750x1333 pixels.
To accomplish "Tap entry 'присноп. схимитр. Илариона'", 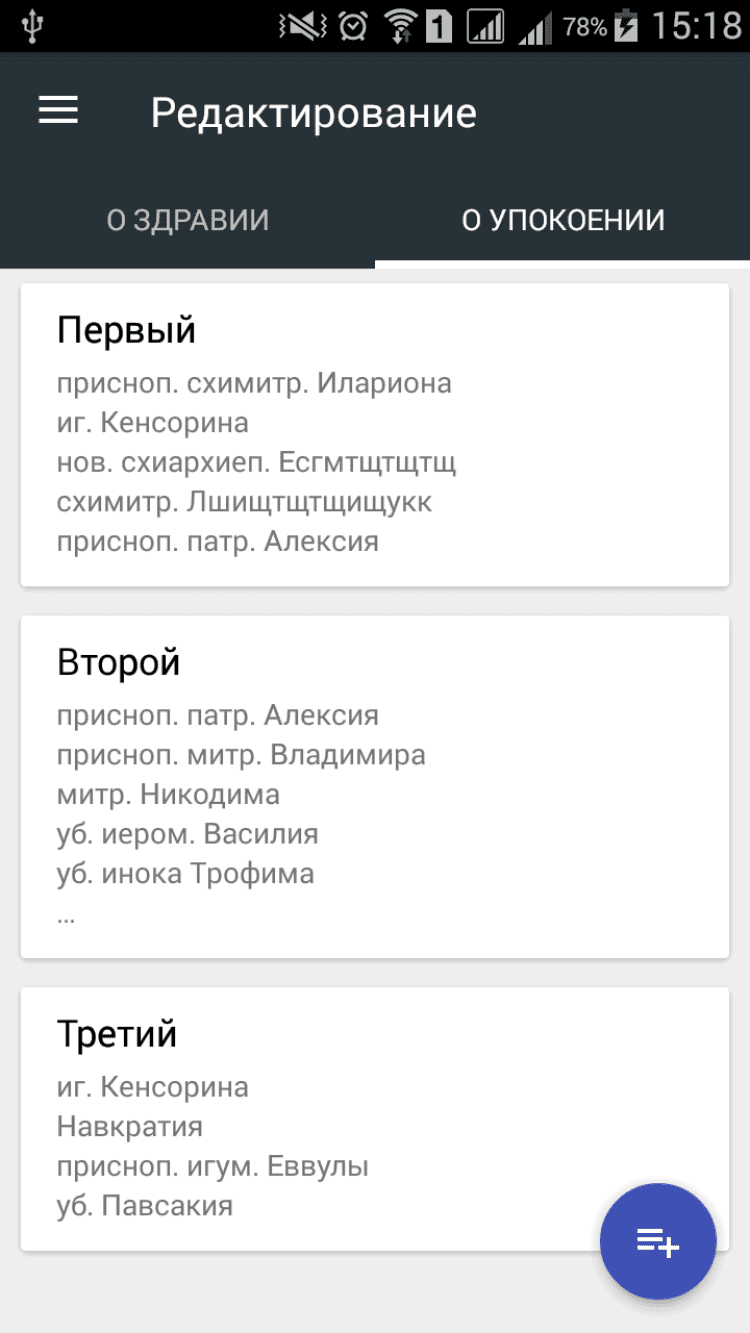I will [x=254, y=383].
